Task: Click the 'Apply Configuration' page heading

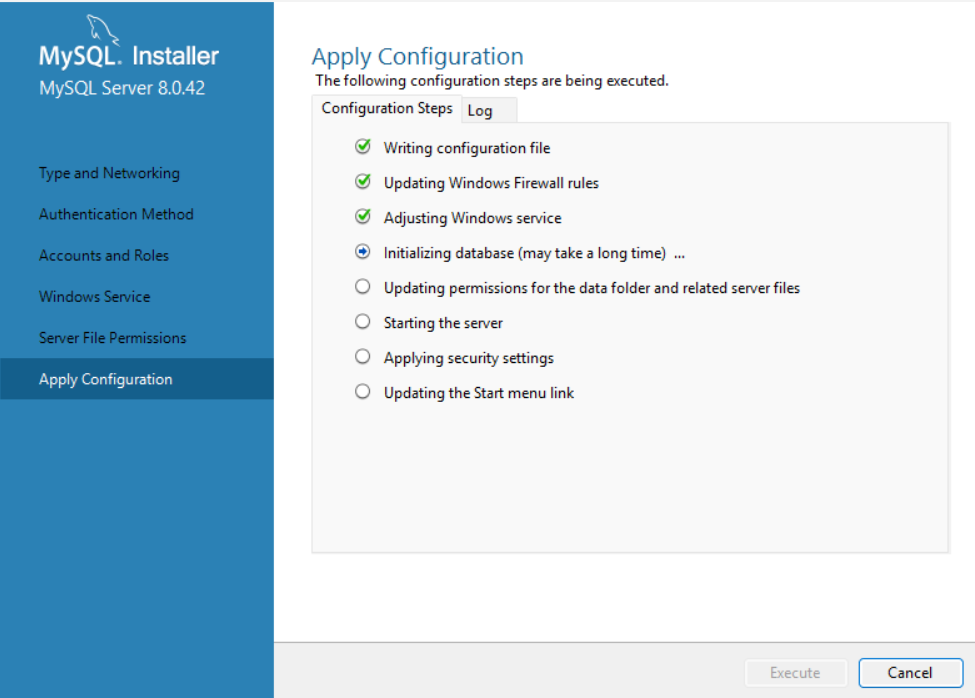Action: (x=418, y=57)
